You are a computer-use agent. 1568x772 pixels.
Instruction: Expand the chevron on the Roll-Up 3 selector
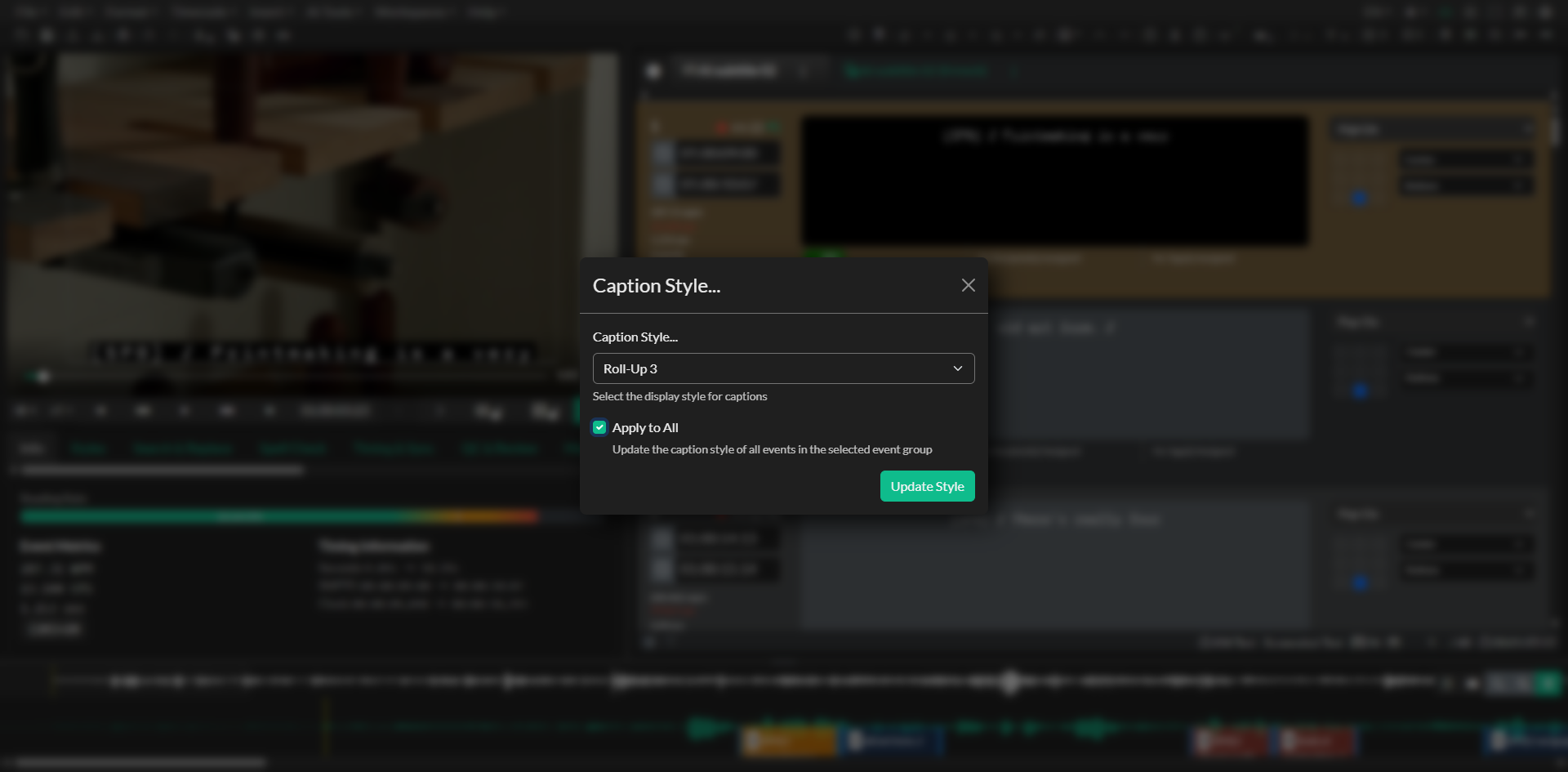pyautogui.click(x=958, y=368)
